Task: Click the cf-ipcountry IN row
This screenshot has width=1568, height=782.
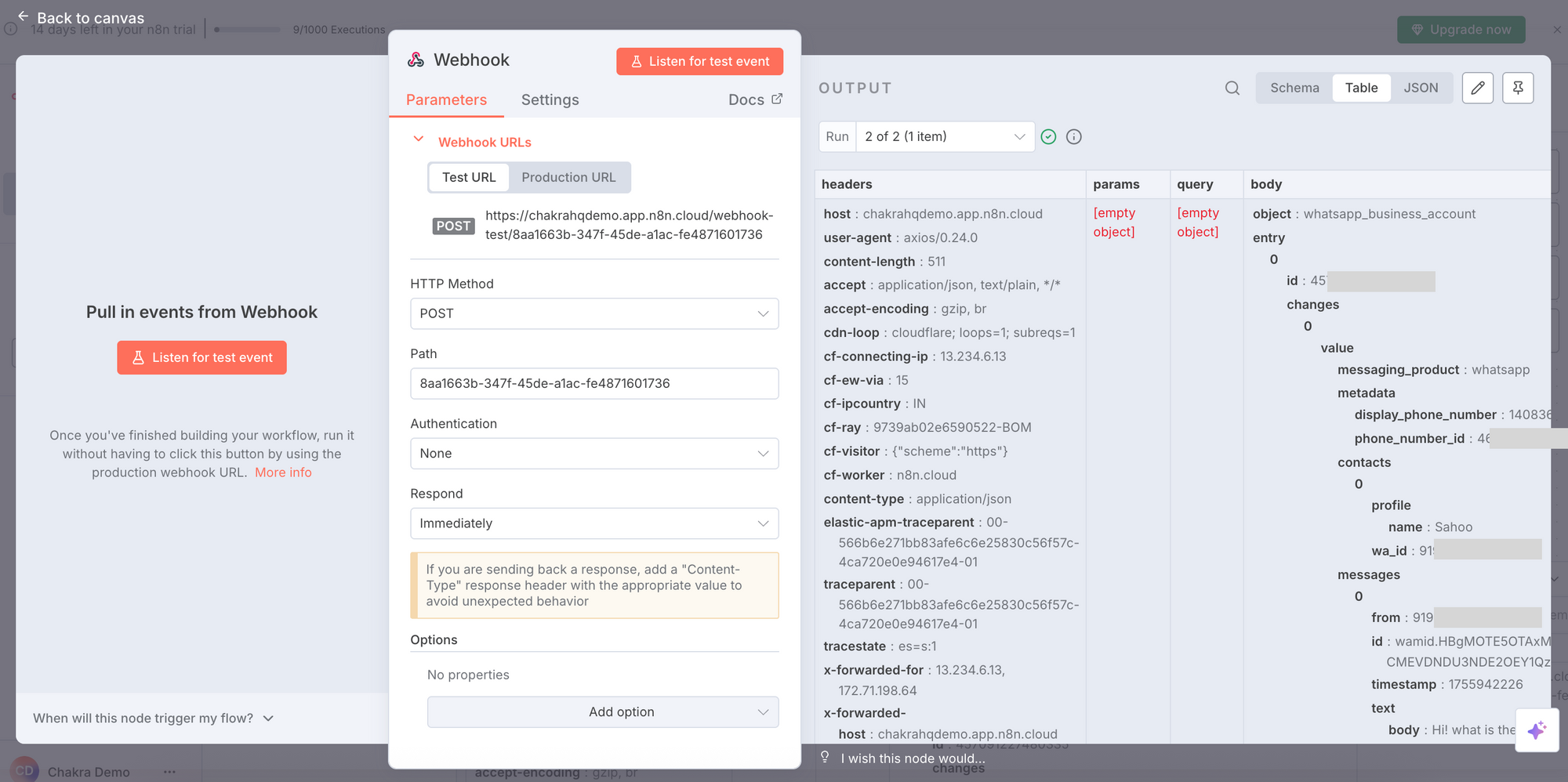Action: pyautogui.click(x=874, y=404)
